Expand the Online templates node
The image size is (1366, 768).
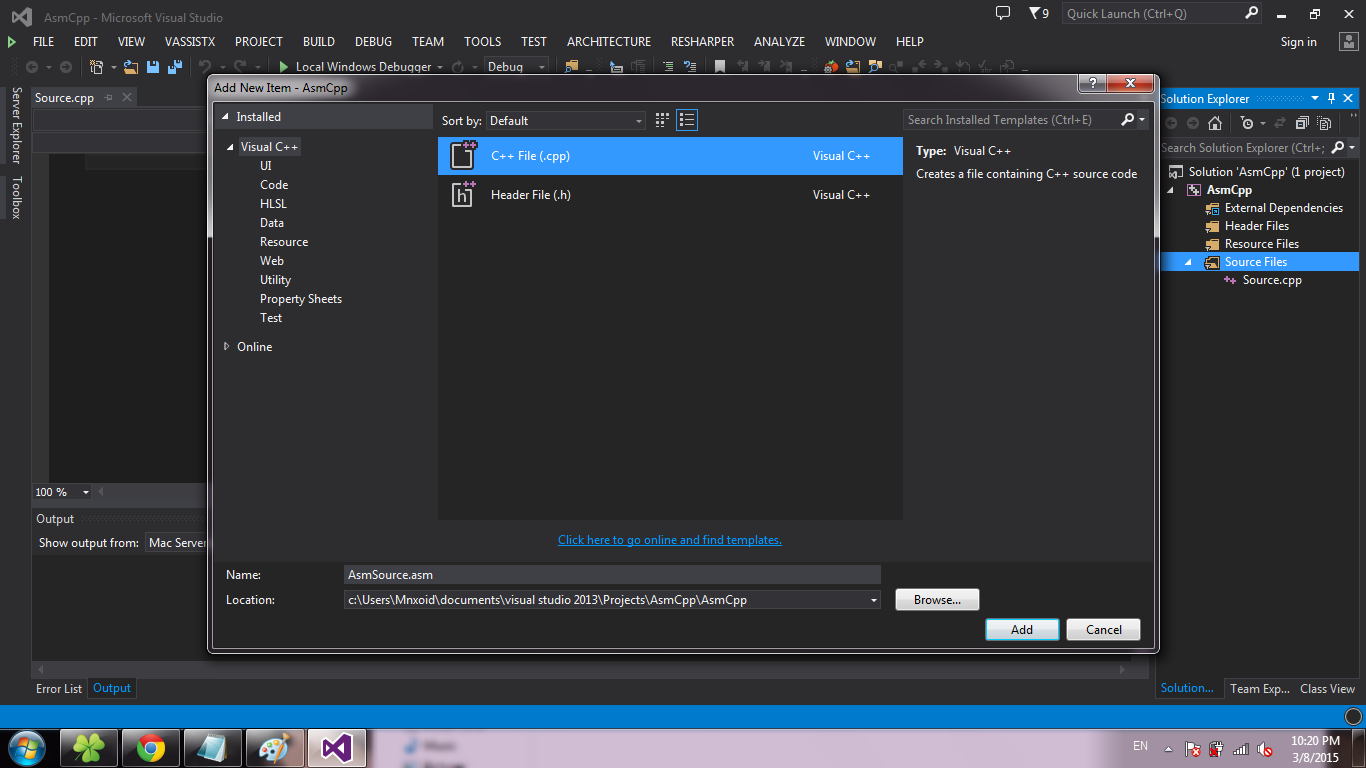[x=227, y=347]
